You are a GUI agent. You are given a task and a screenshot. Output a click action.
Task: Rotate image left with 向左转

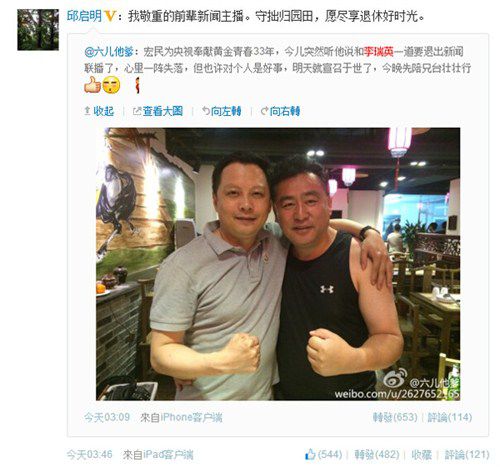(x=221, y=111)
